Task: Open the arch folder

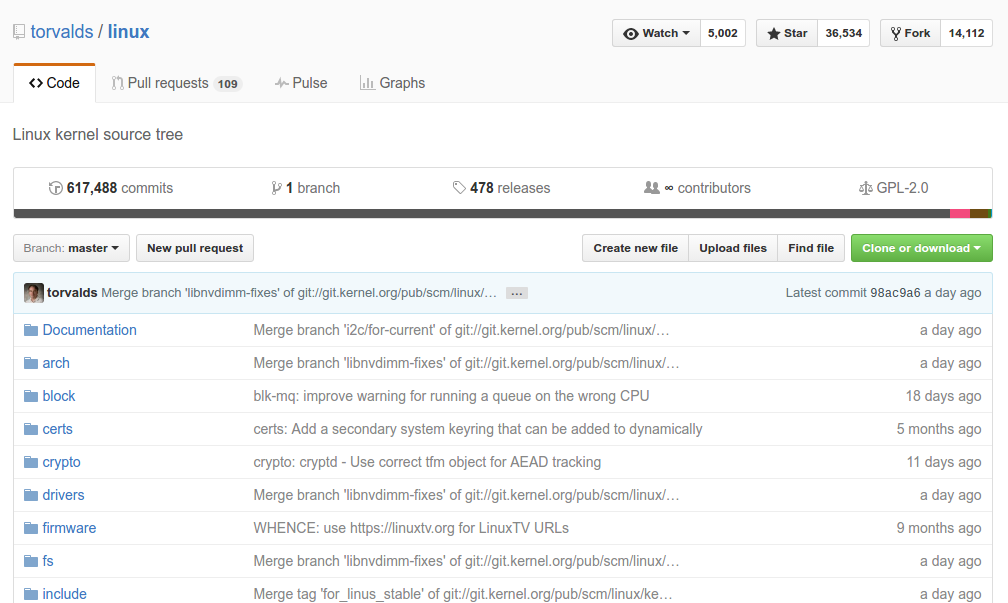Action: click(x=56, y=363)
